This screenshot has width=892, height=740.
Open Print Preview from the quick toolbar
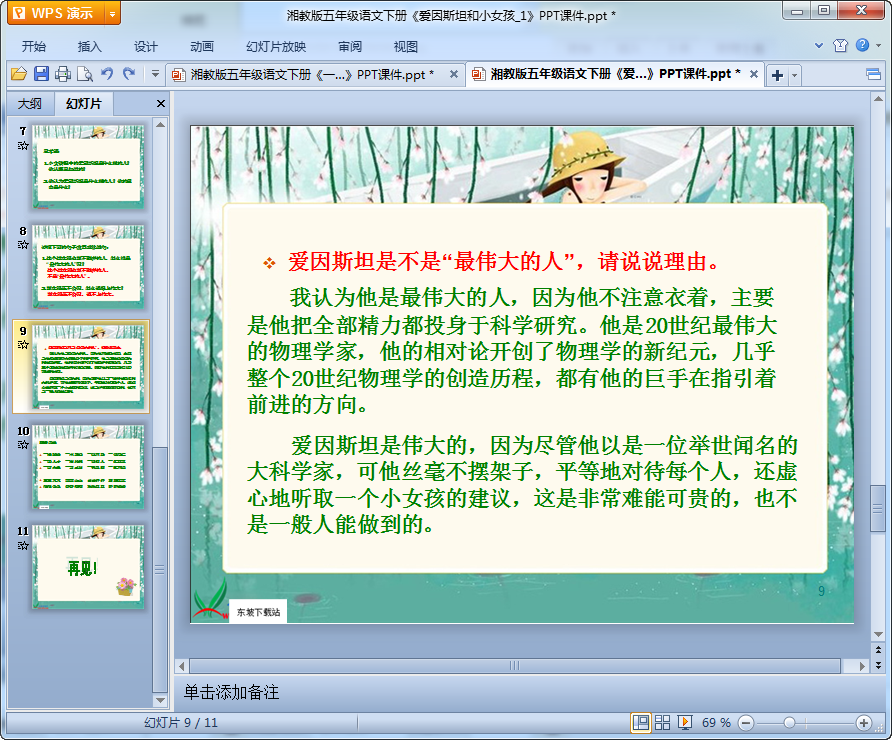point(85,74)
